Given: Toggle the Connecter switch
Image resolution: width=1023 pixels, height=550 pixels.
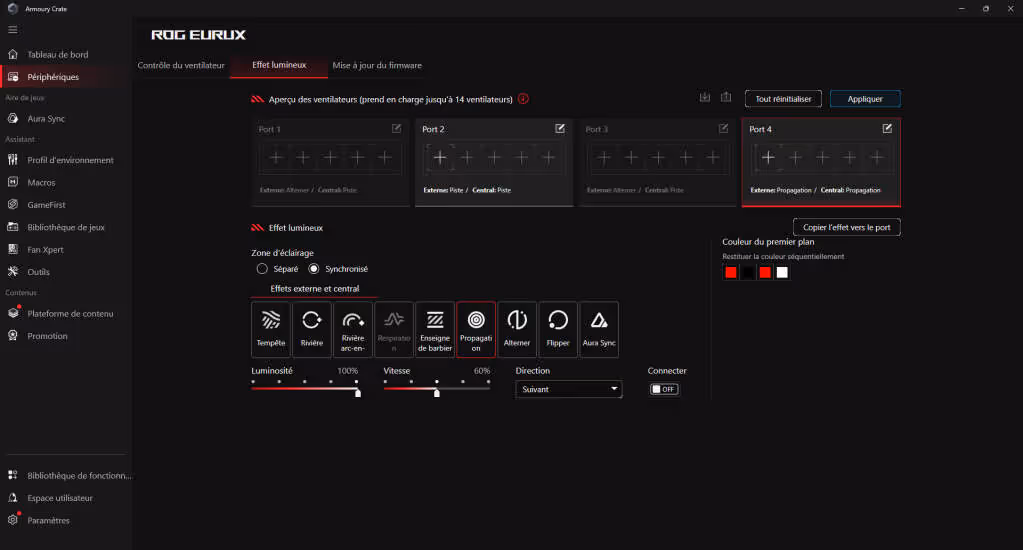Looking at the screenshot, I should click(x=664, y=390).
